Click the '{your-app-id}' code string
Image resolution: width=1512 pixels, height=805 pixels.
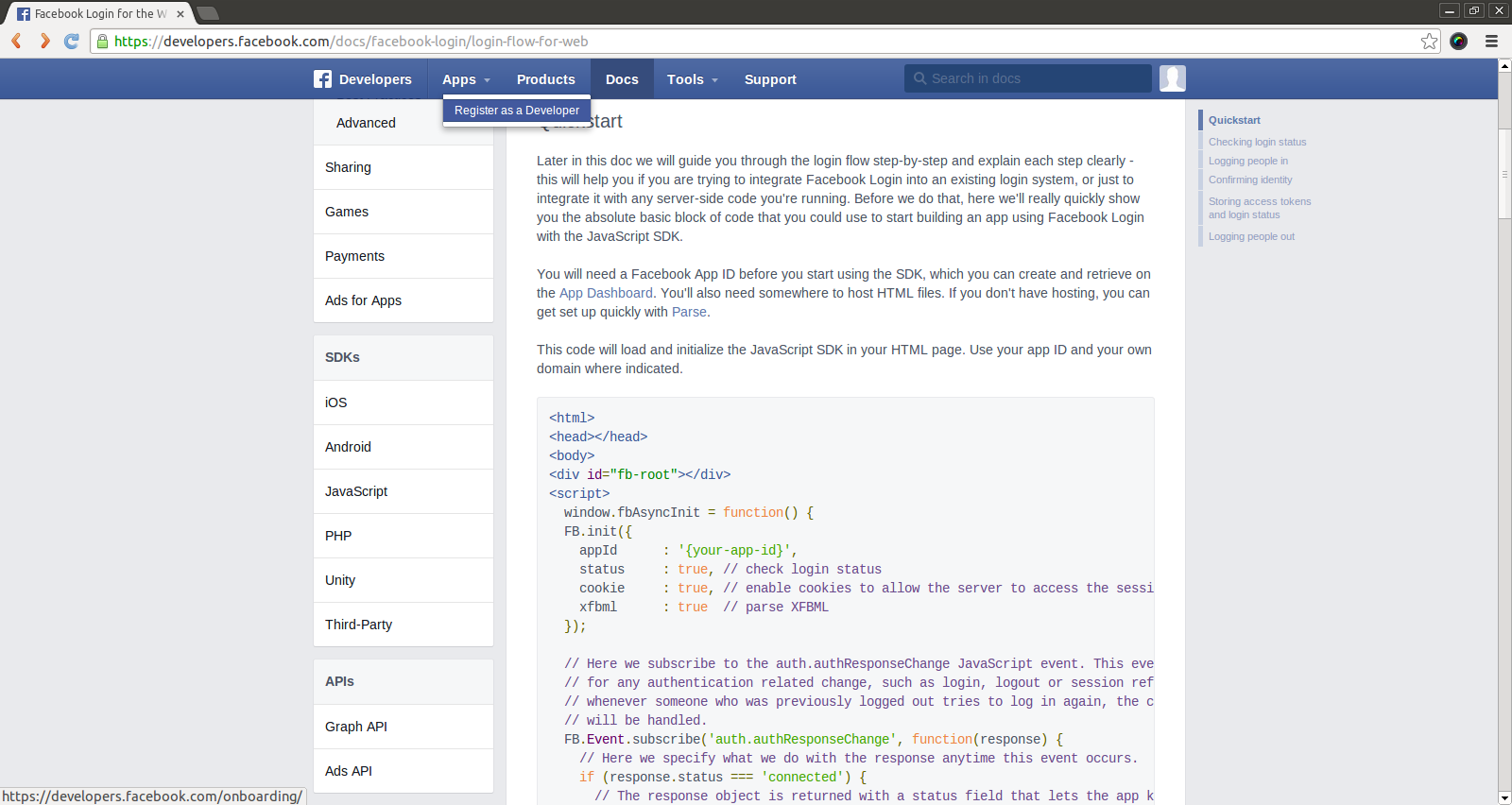pos(734,550)
